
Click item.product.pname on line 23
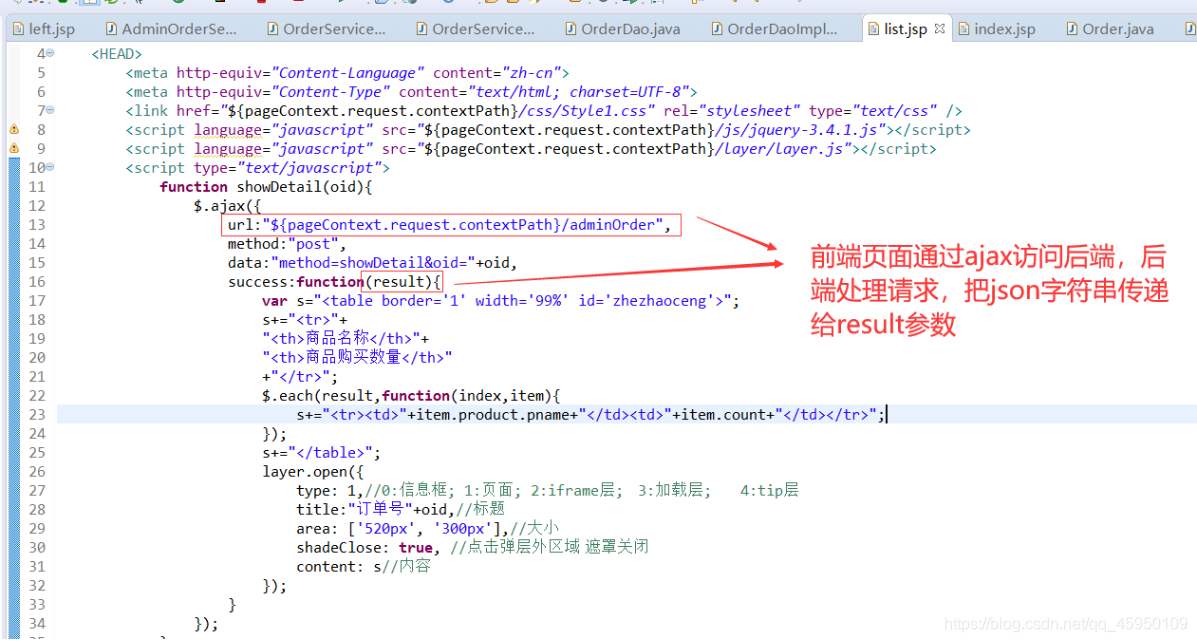pyautogui.click(x=493, y=415)
